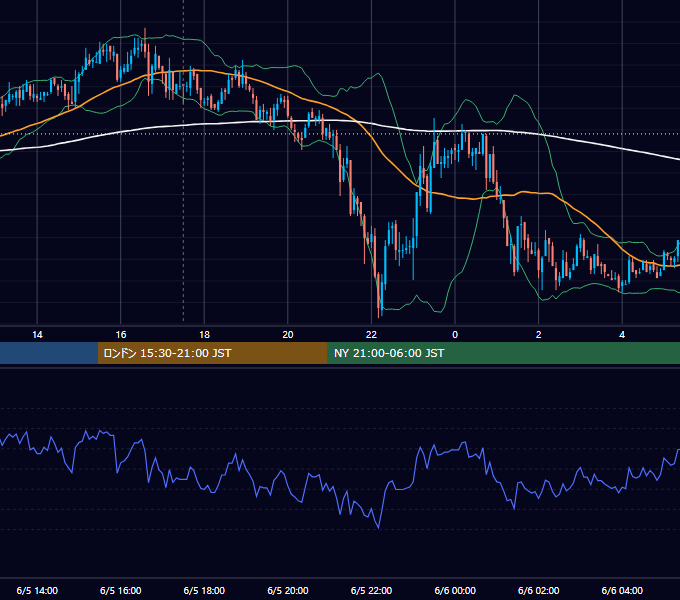Select the NY 21:00-06:00 JST session bar
The height and width of the screenshot is (600, 680).
(503, 353)
